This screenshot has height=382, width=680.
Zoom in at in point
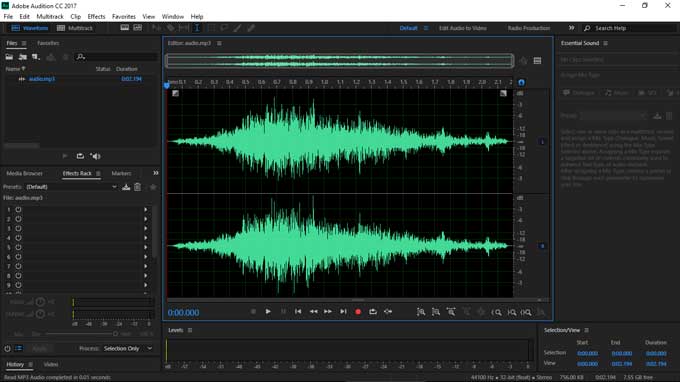[x=497, y=312]
